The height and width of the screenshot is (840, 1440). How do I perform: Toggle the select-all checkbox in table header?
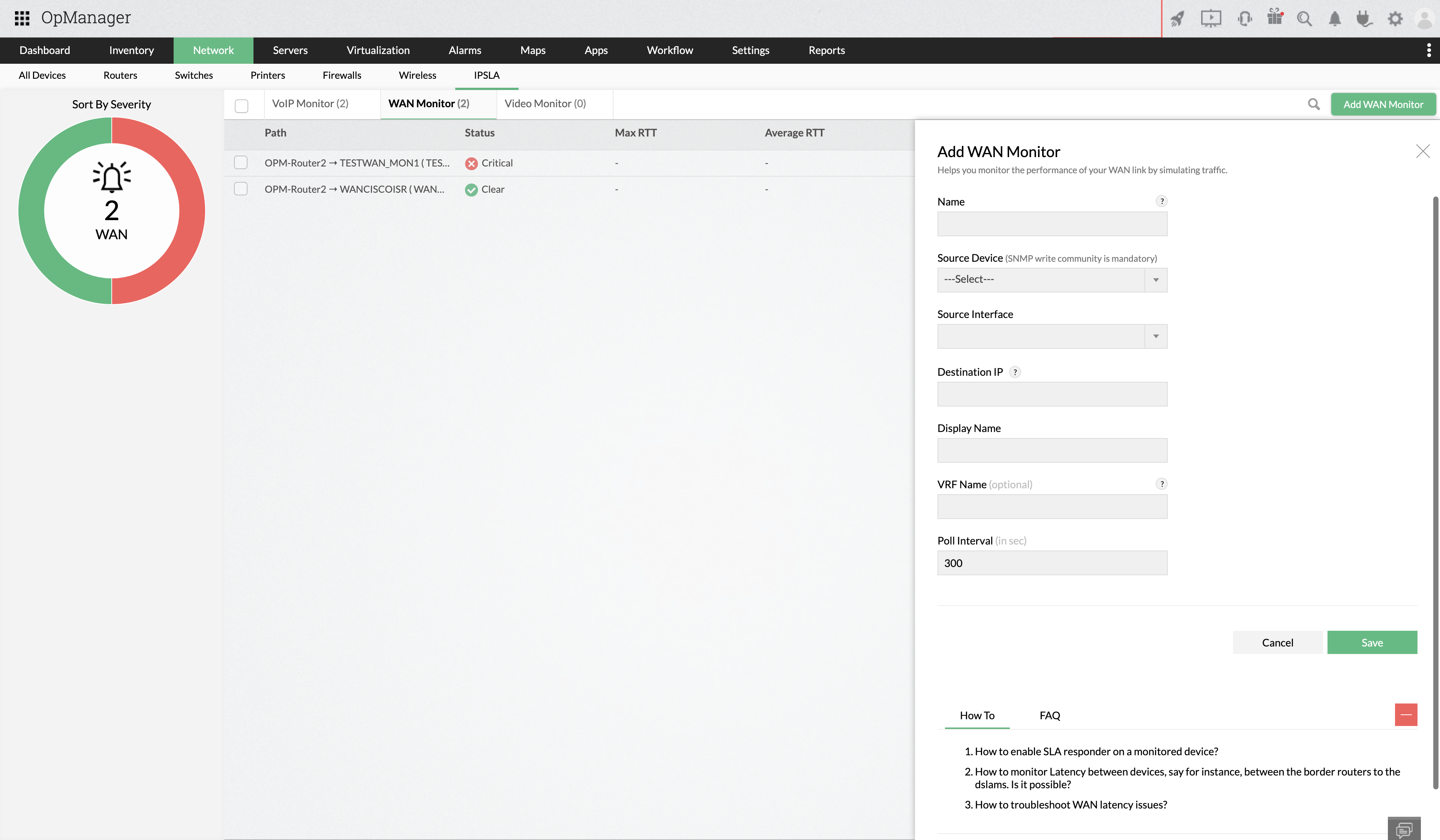[241, 104]
